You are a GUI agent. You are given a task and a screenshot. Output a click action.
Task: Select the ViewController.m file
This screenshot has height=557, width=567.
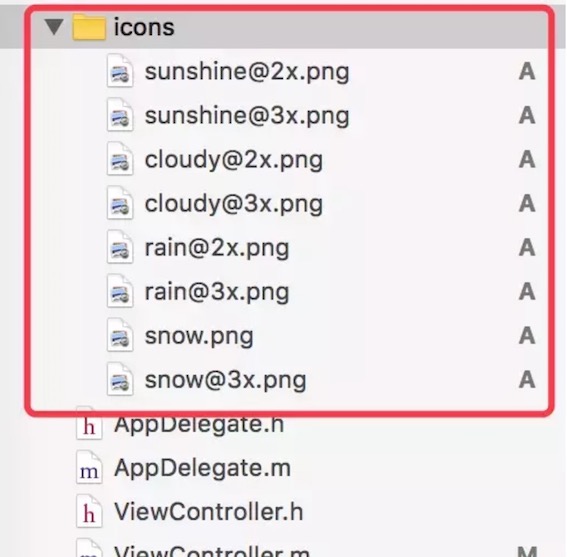[212, 550]
